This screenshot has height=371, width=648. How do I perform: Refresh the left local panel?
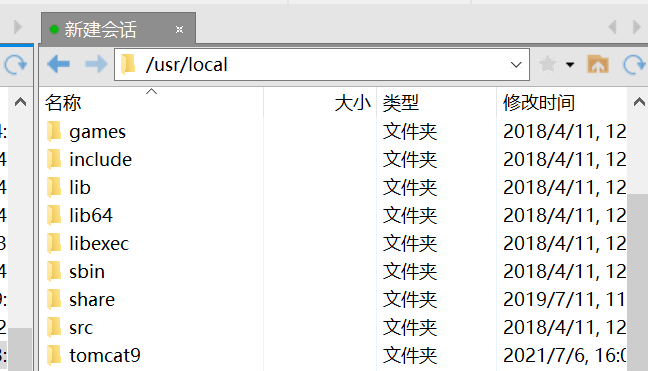(x=16, y=65)
